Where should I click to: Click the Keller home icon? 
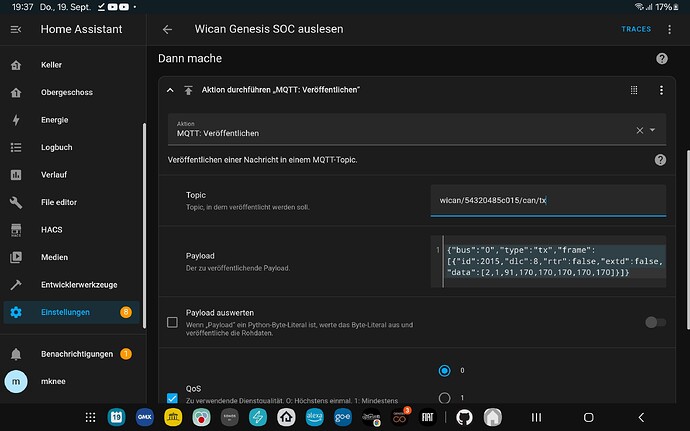click(x=16, y=65)
